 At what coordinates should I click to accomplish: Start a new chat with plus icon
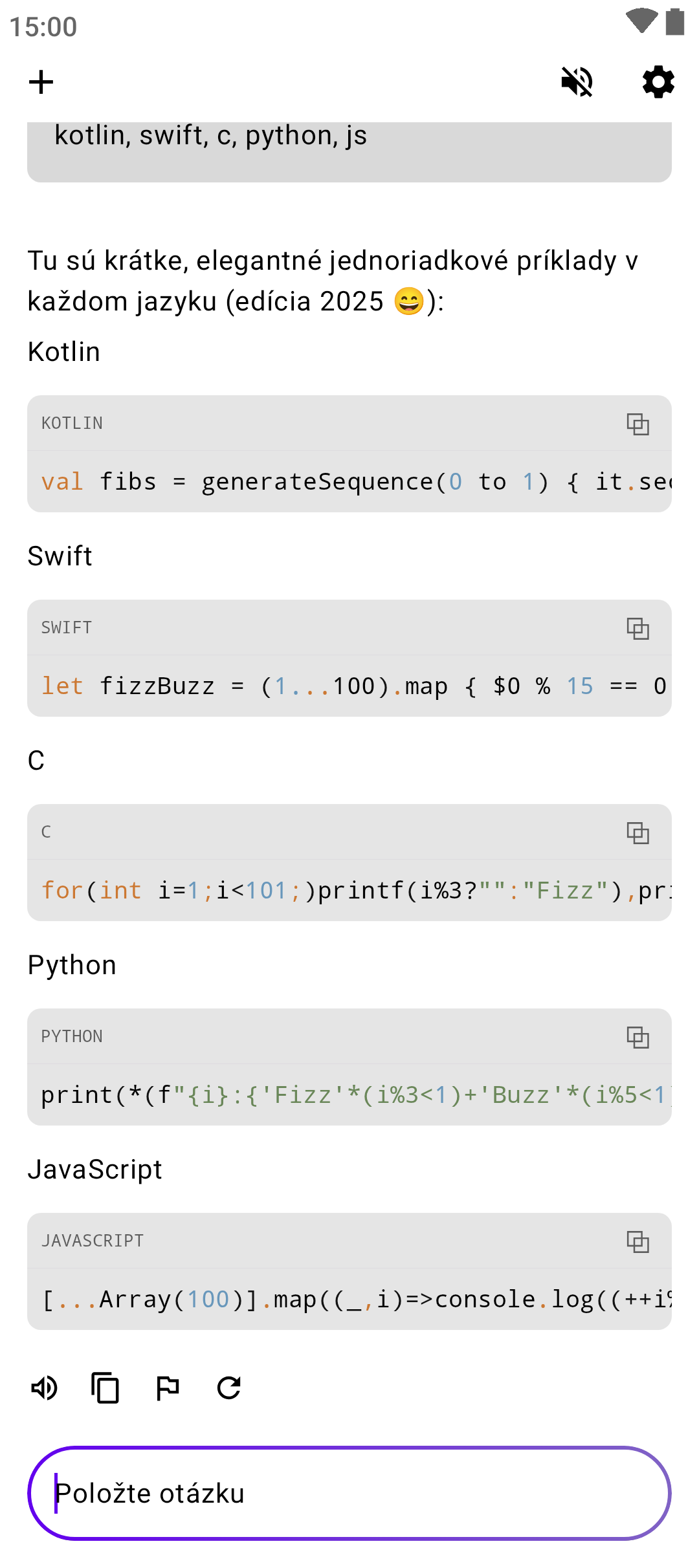(x=41, y=82)
